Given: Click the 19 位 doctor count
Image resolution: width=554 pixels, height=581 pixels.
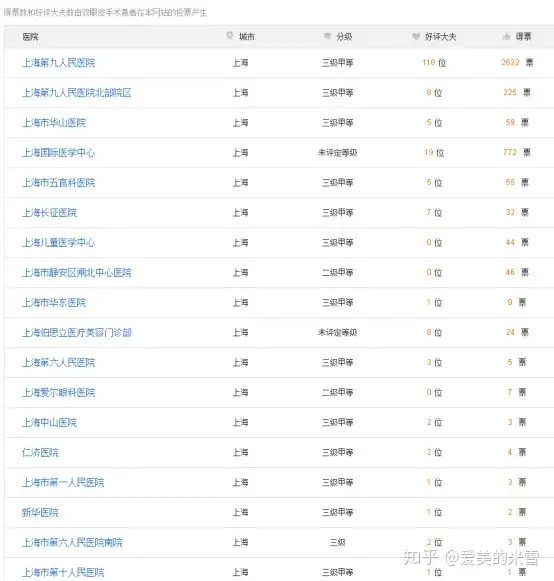Looking at the screenshot, I should point(434,153).
